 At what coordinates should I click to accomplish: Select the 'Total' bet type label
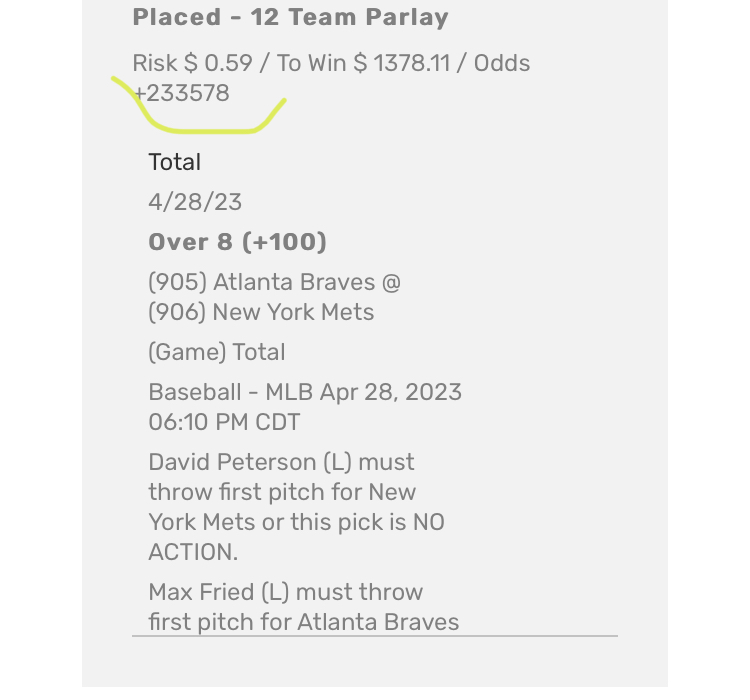pos(174,162)
